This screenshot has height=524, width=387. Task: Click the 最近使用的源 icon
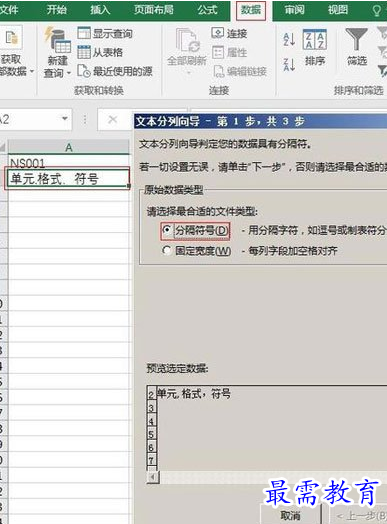point(84,71)
